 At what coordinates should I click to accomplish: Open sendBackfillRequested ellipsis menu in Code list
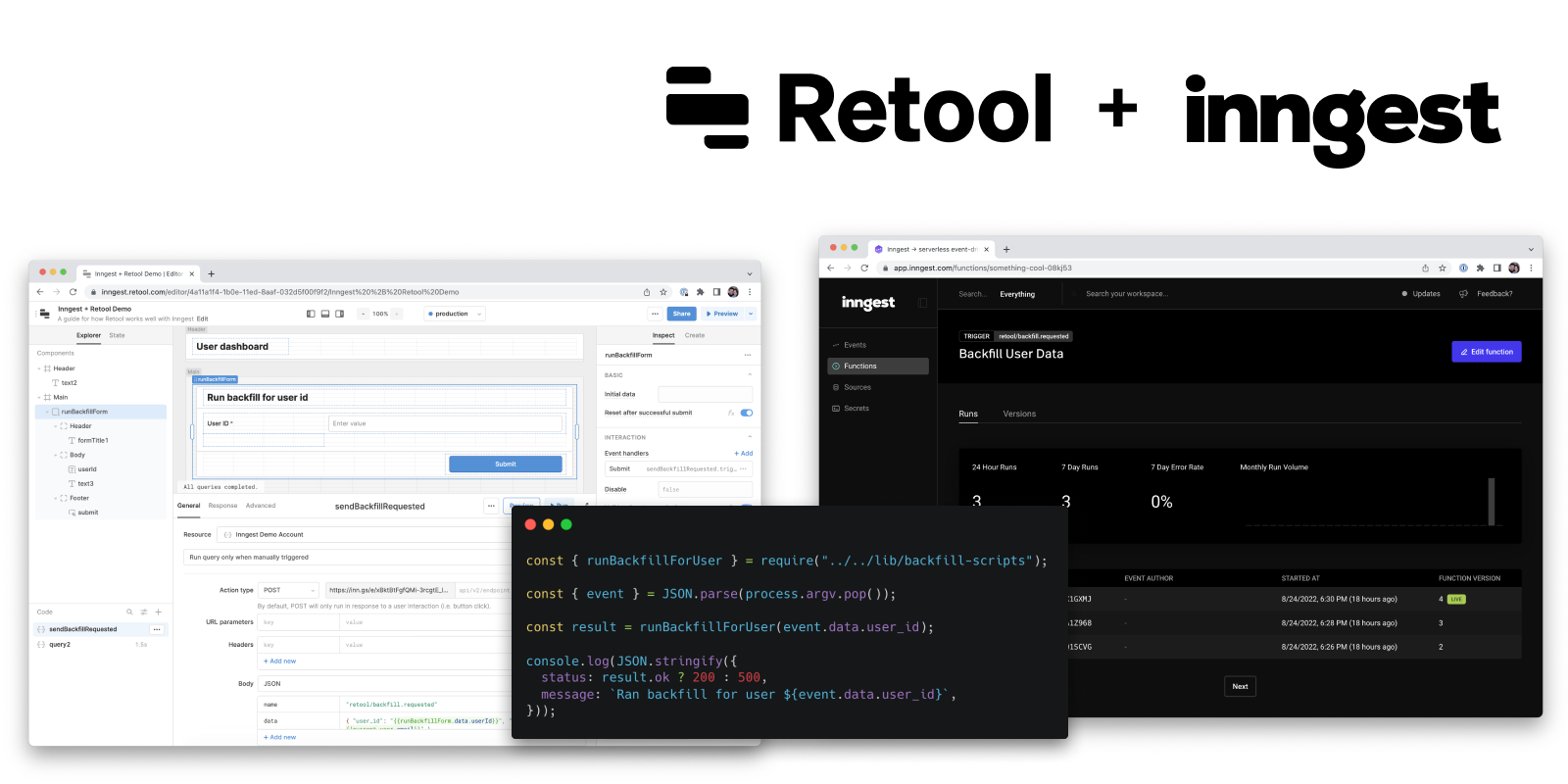click(x=157, y=629)
